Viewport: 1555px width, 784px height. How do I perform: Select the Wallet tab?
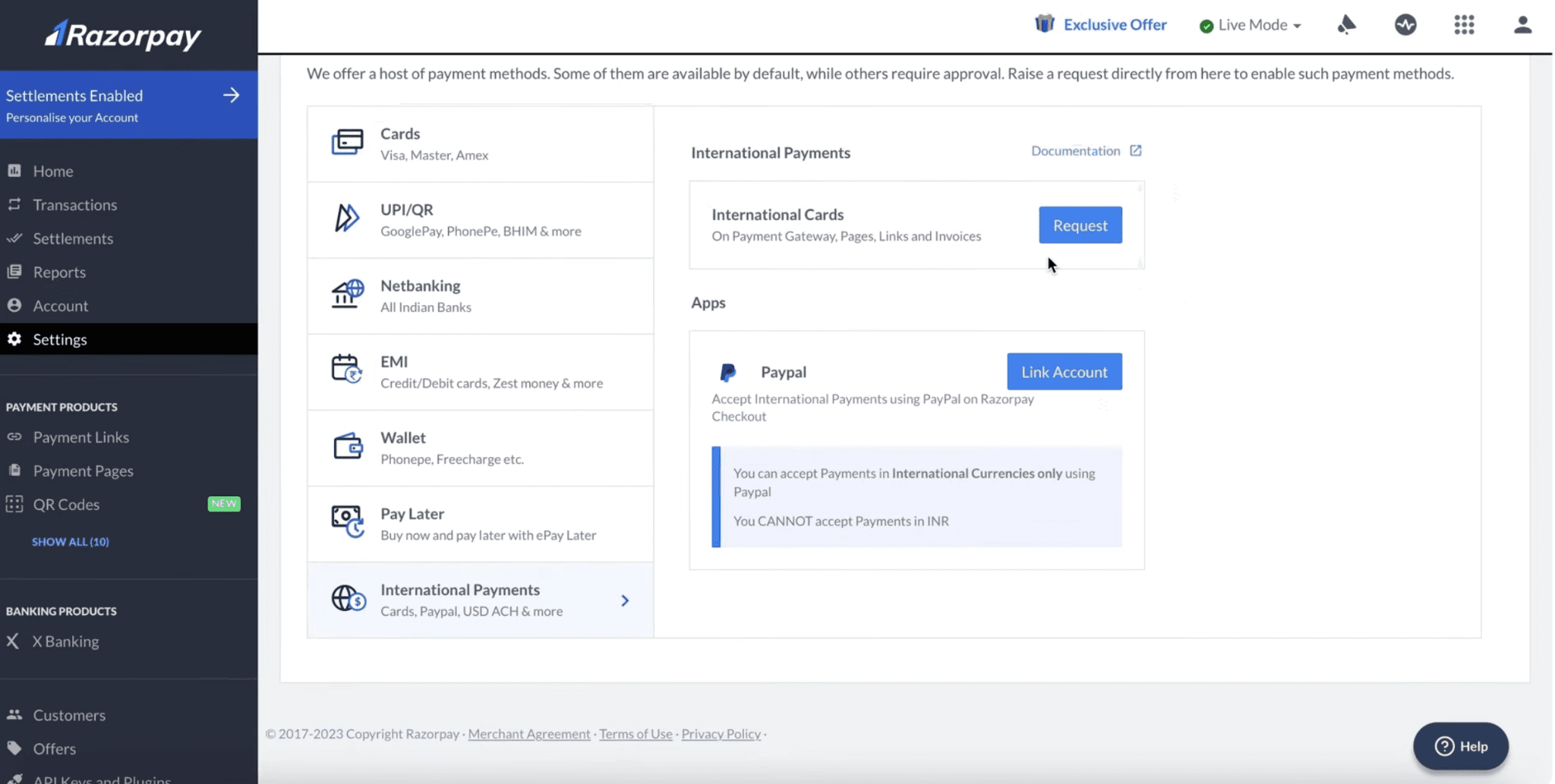coord(480,448)
